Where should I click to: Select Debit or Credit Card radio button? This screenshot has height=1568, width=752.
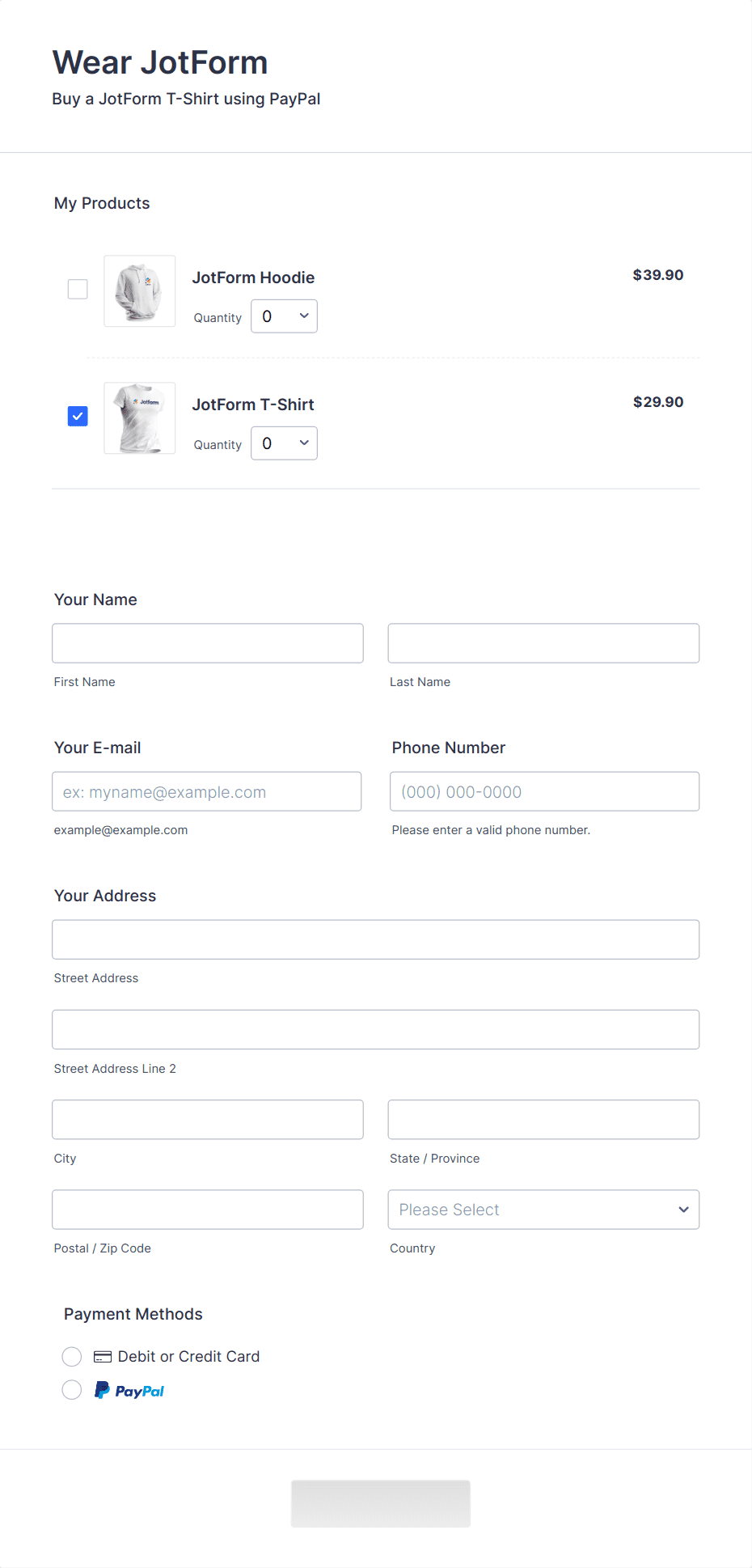point(72,1357)
